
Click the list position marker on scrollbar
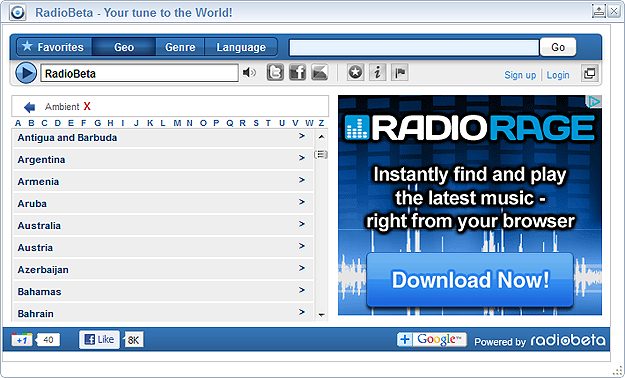click(321, 154)
